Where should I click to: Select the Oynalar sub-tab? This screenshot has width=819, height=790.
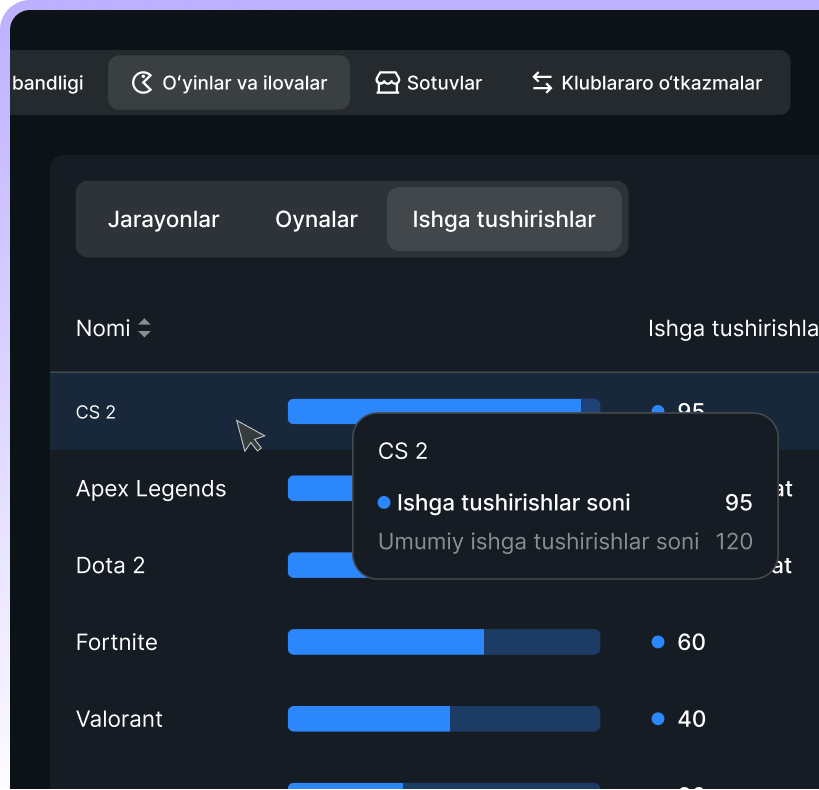pos(316,220)
